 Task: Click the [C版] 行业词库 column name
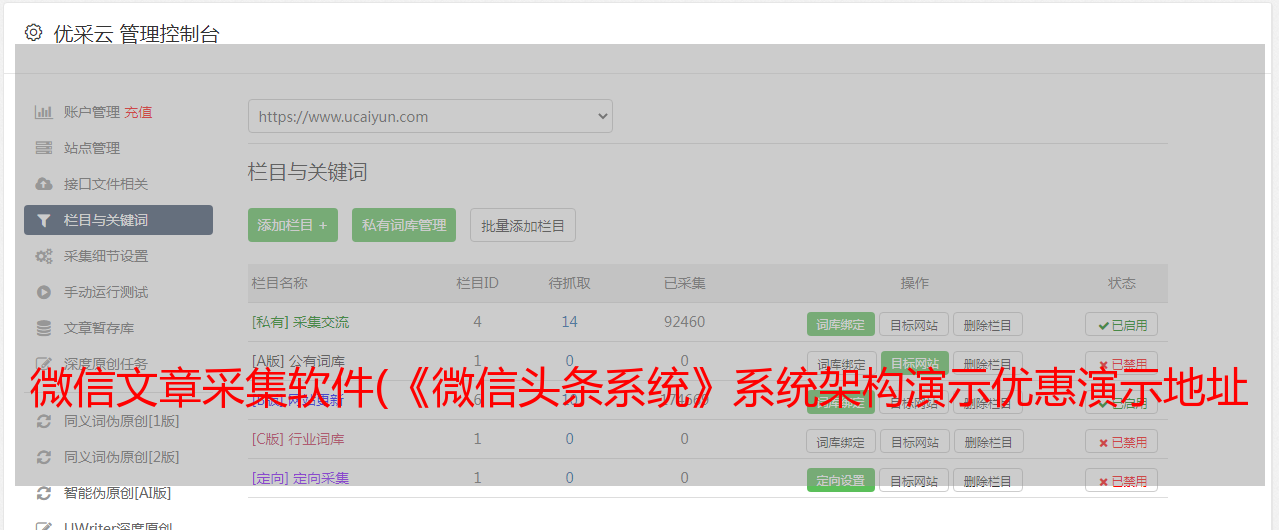[x=298, y=439]
